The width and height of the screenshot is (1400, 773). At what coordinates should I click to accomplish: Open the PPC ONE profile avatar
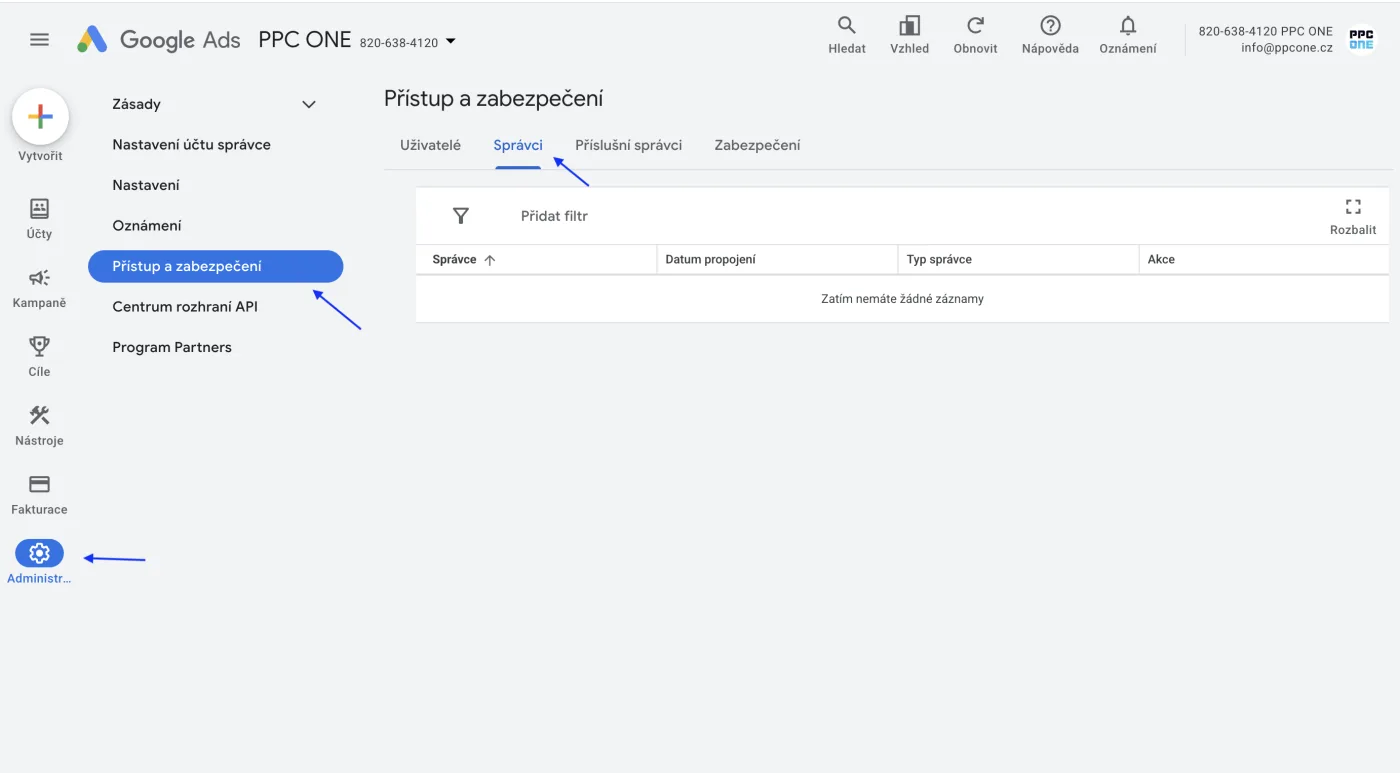1361,39
